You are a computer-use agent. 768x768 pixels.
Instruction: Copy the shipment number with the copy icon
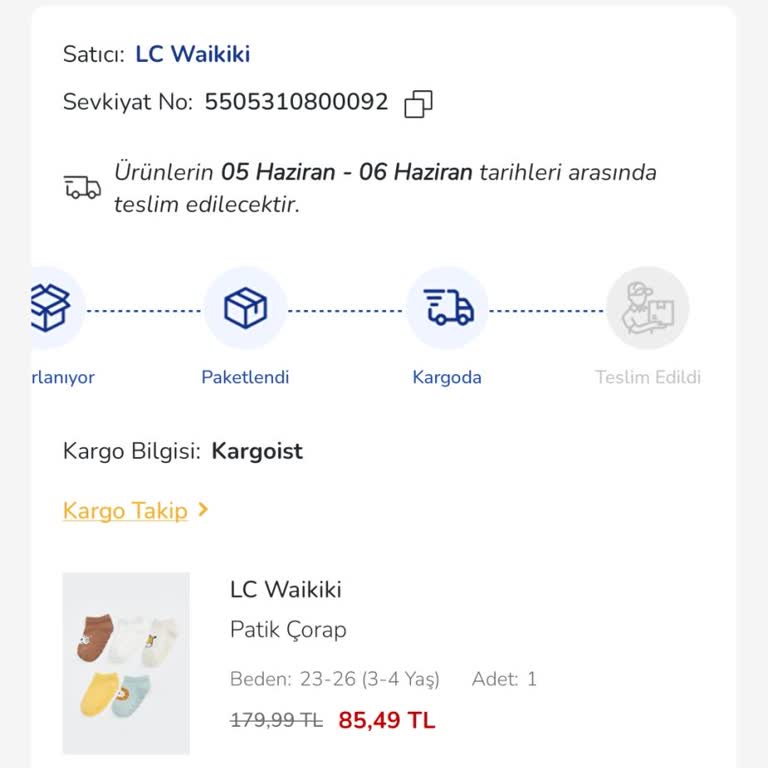point(418,104)
